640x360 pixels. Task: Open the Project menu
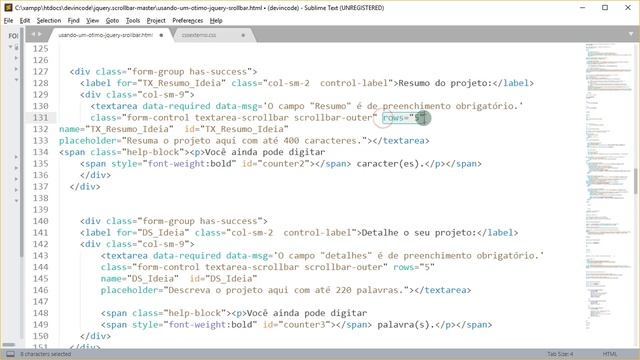click(x=156, y=20)
